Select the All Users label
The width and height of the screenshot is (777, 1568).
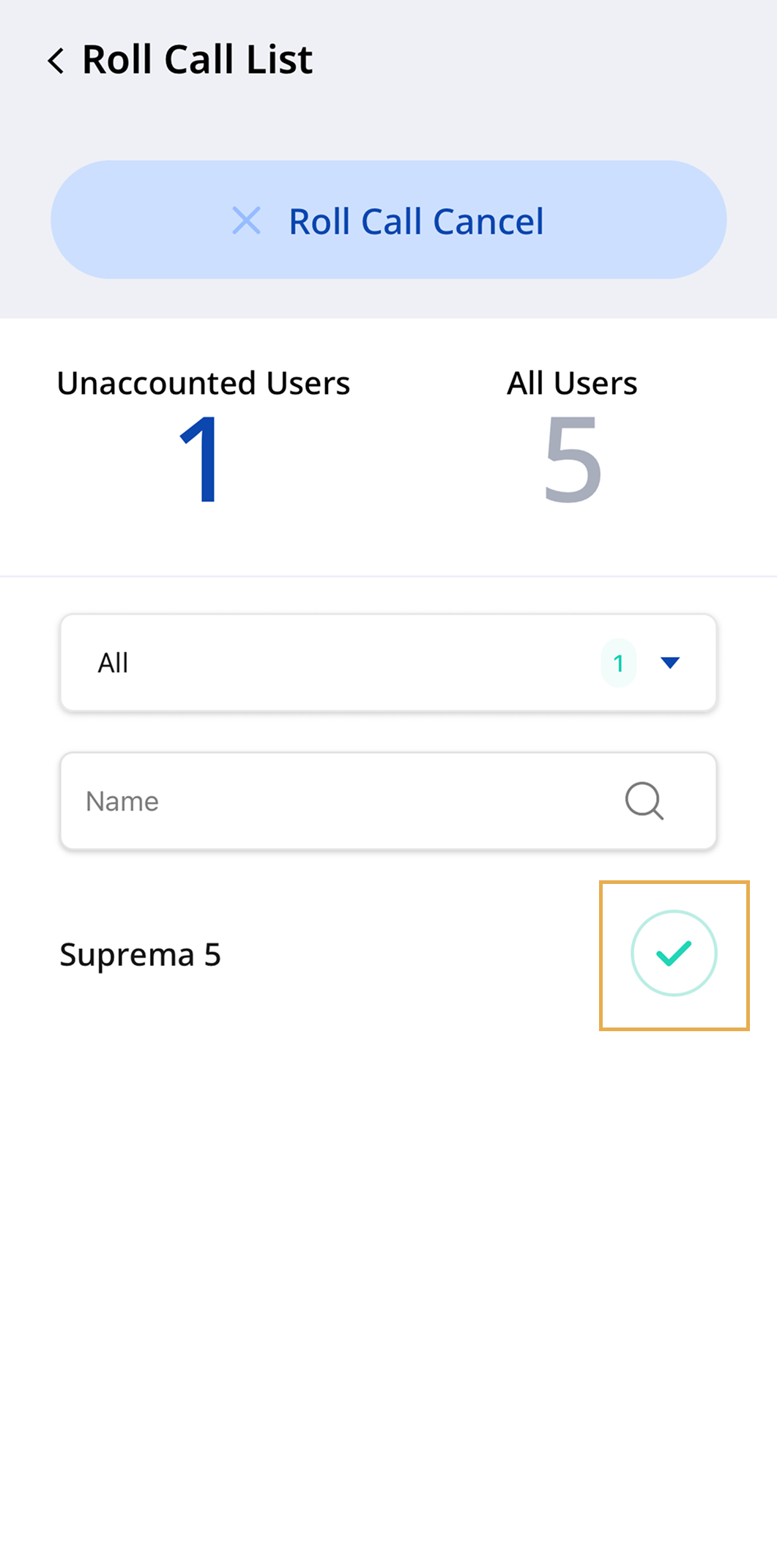point(572,383)
